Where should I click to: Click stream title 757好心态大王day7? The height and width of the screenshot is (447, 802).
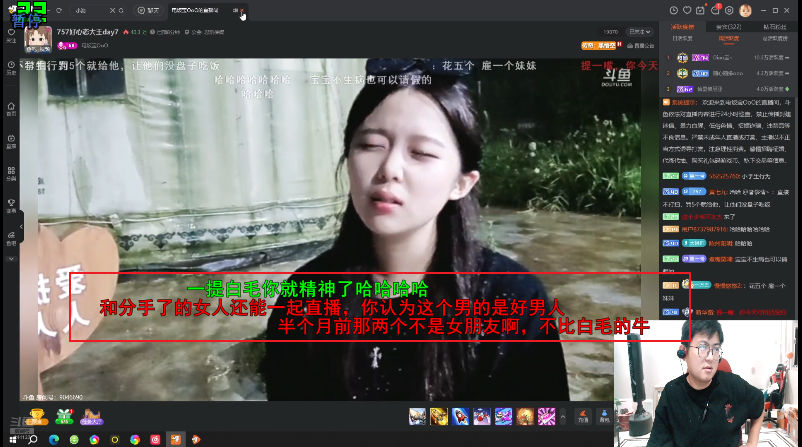(x=87, y=32)
